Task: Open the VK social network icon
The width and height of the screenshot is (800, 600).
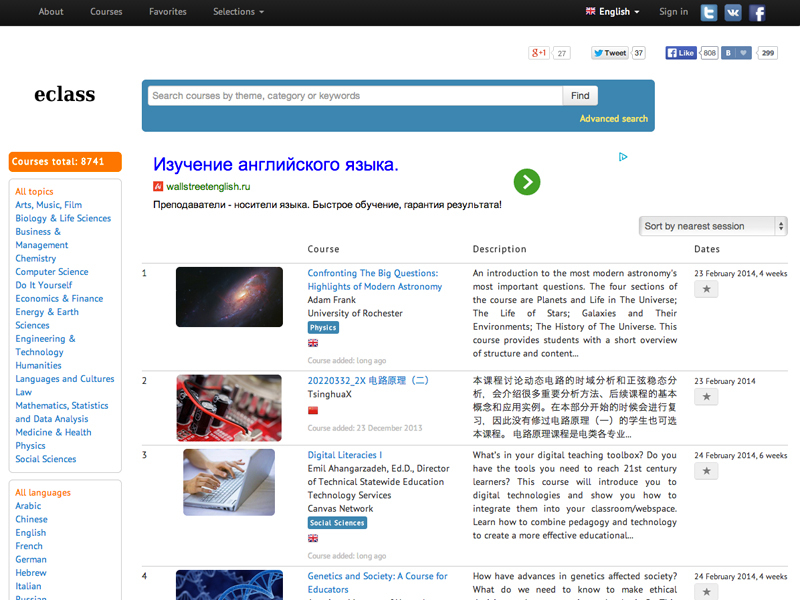Action: coord(733,13)
